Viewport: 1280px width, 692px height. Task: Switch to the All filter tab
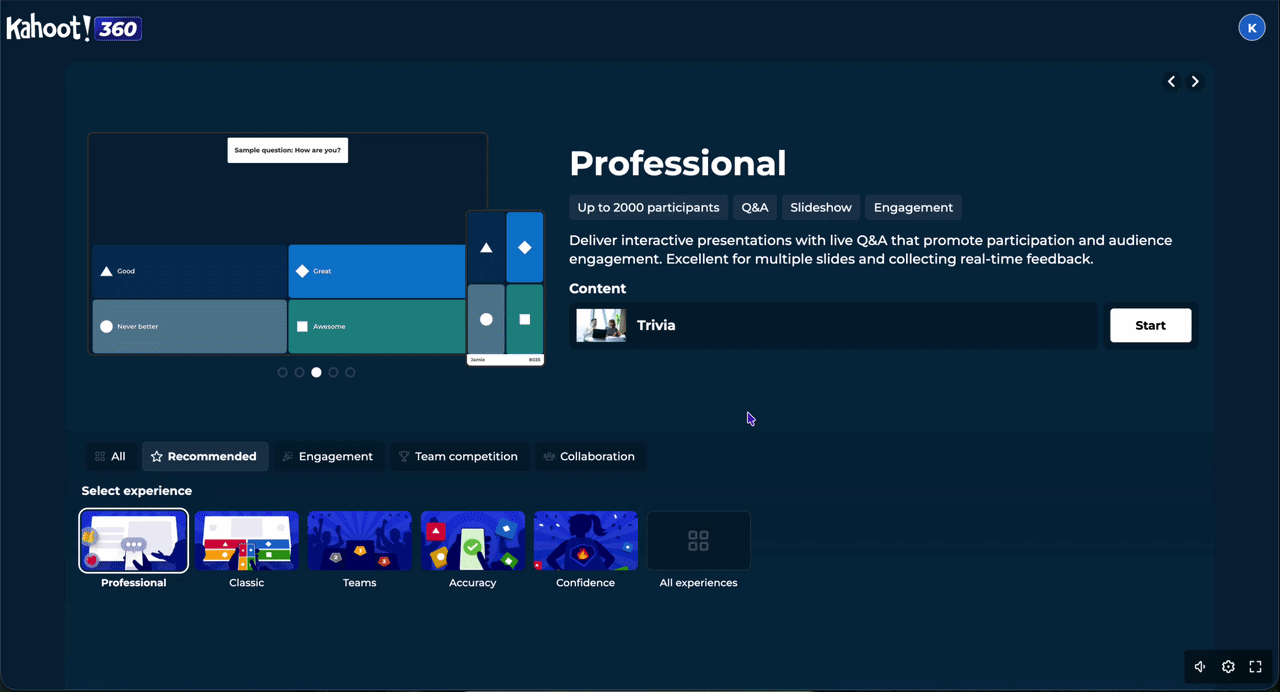[110, 456]
